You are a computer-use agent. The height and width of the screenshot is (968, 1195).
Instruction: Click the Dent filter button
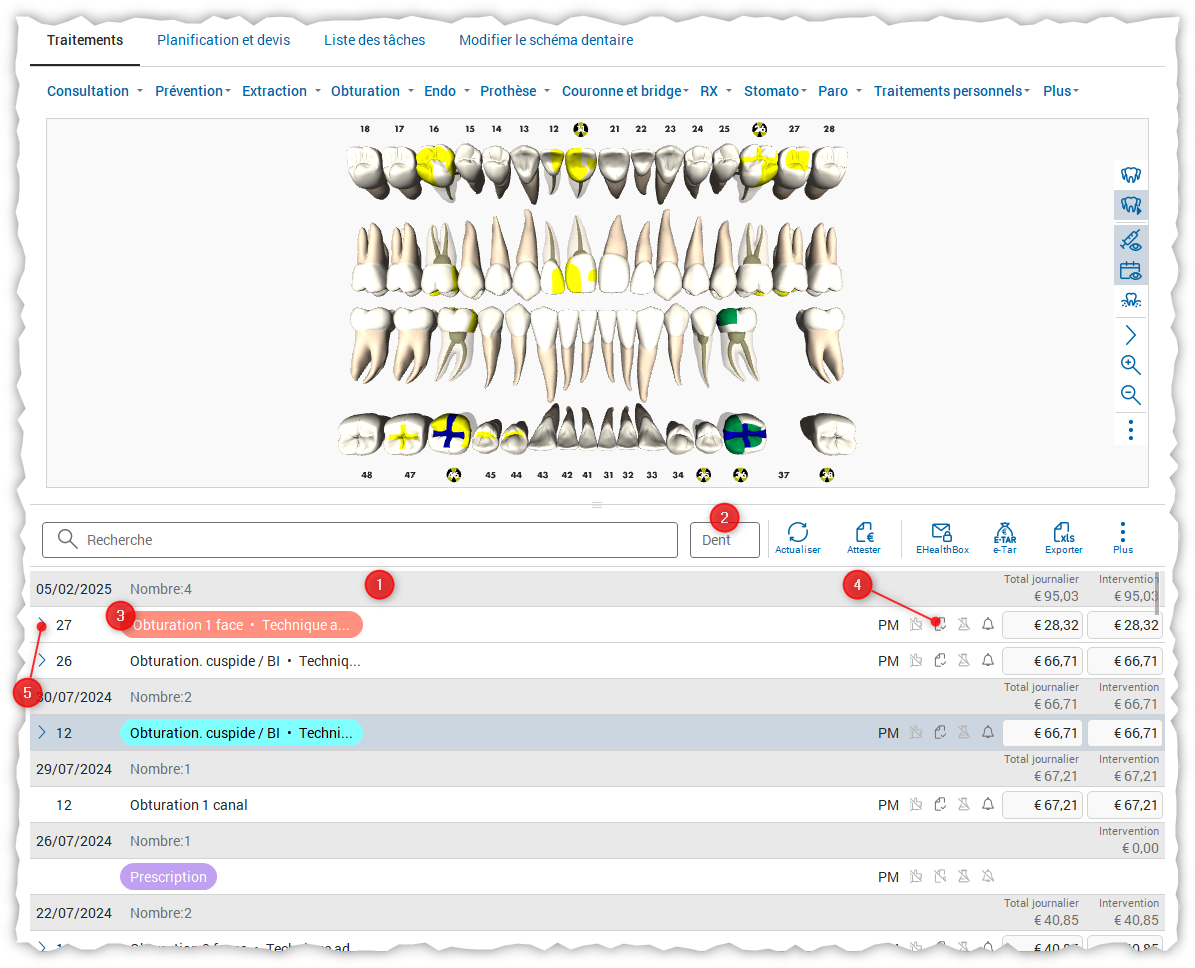[724, 540]
